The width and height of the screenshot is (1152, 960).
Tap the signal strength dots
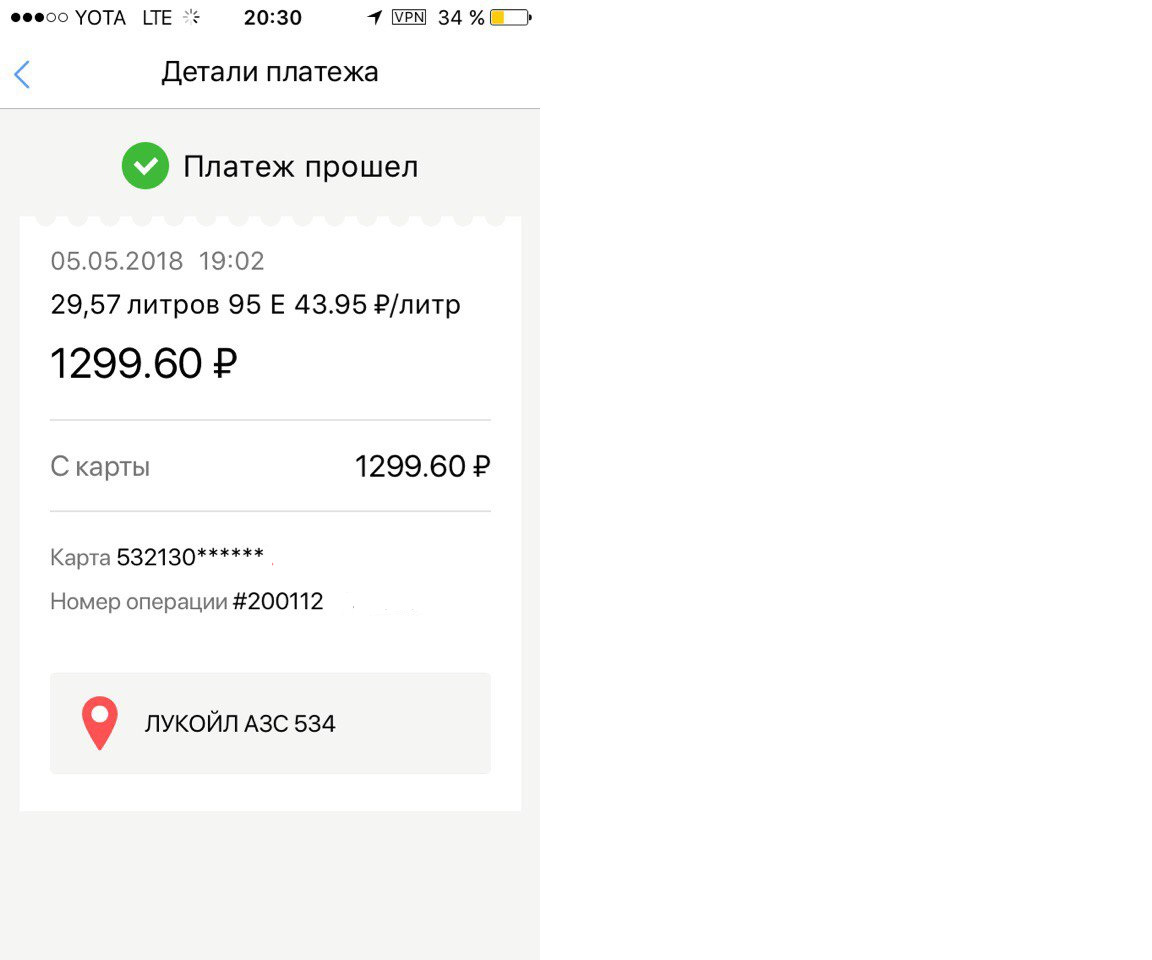click(39, 17)
